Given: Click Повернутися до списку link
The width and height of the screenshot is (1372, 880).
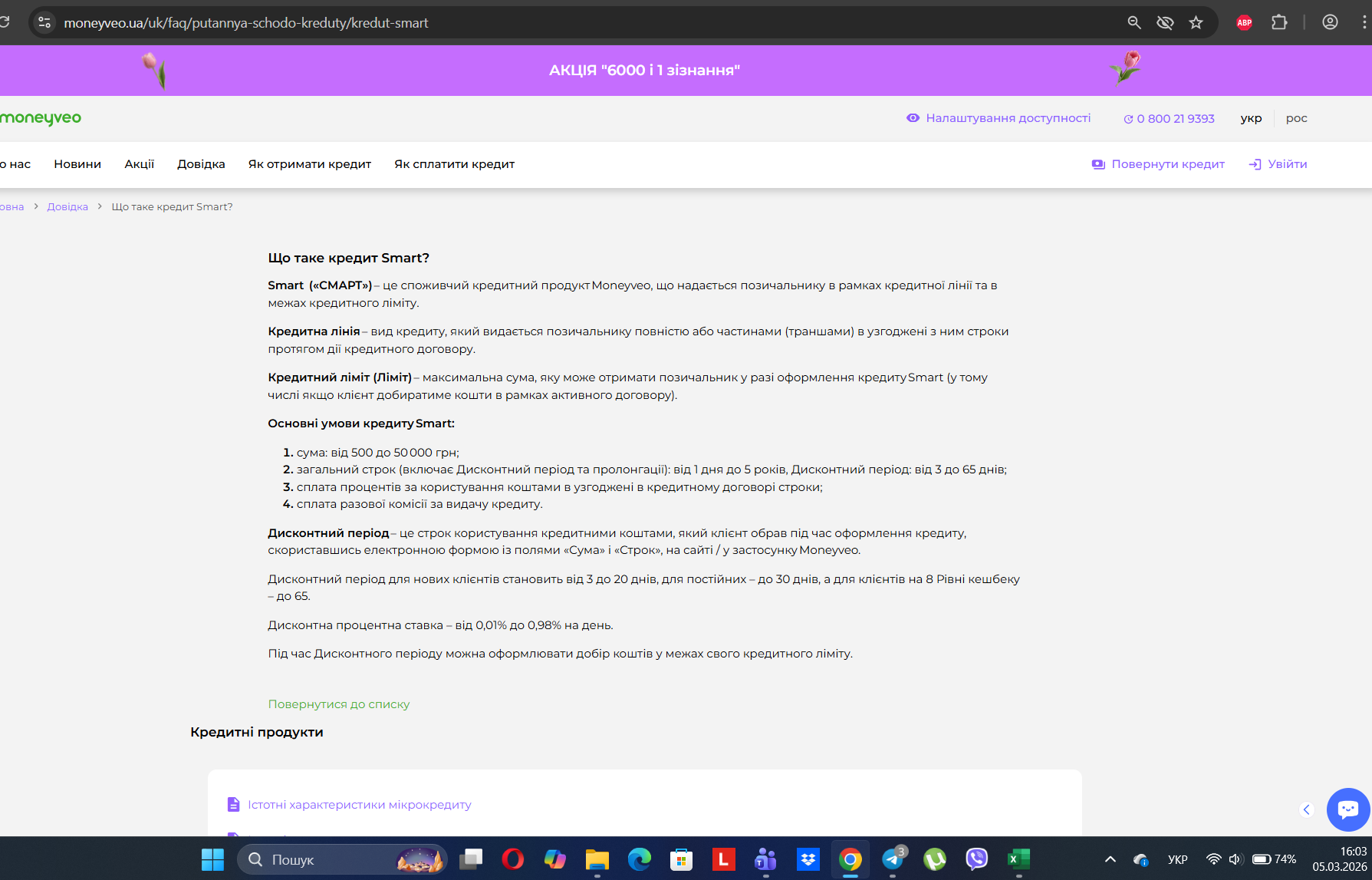Looking at the screenshot, I should [x=339, y=704].
